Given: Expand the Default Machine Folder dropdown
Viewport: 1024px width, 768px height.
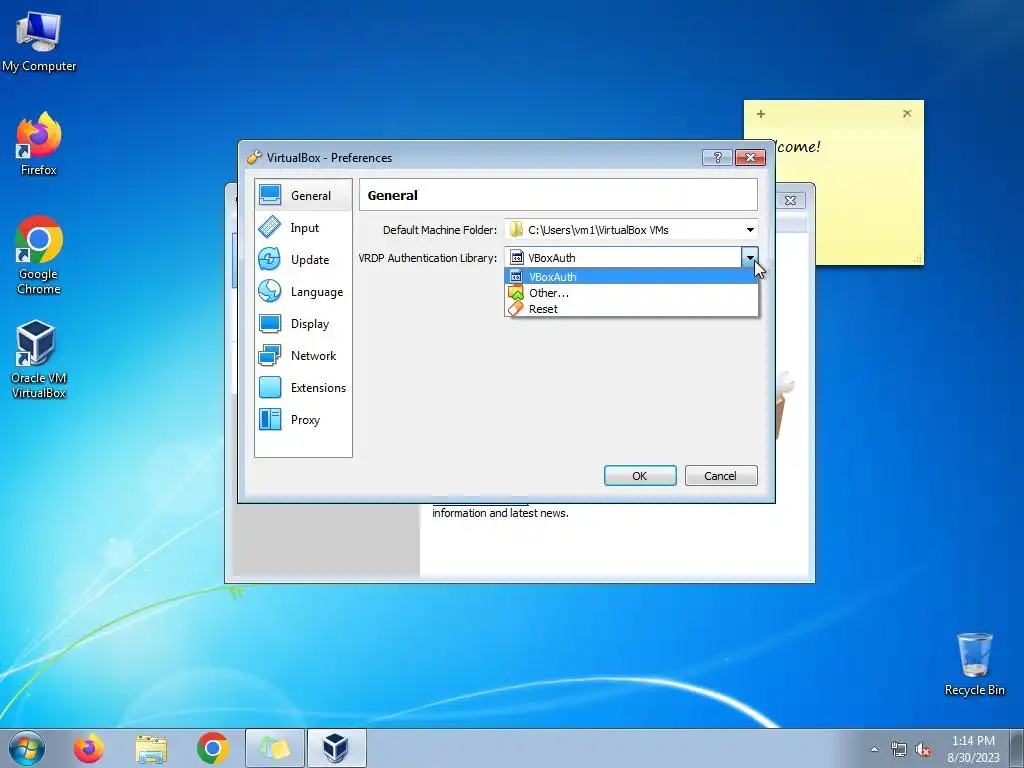Looking at the screenshot, I should (x=750, y=229).
